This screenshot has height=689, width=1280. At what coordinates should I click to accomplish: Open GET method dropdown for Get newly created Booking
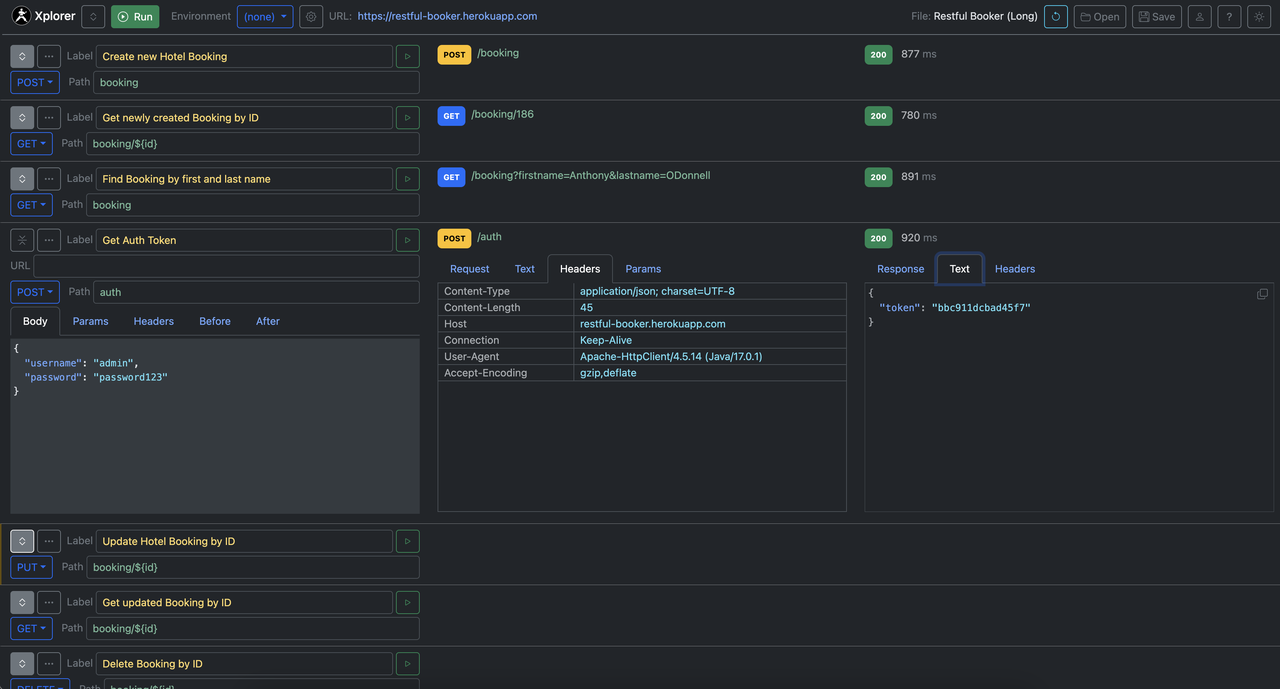tap(31, 143)
